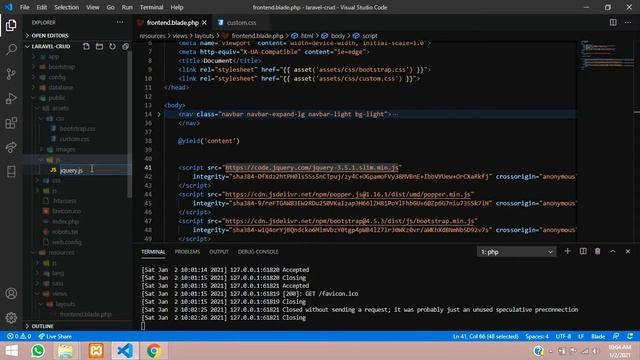Screen dimensions: 640x360
Task: Open the Help menu
Action: point(177,7)
